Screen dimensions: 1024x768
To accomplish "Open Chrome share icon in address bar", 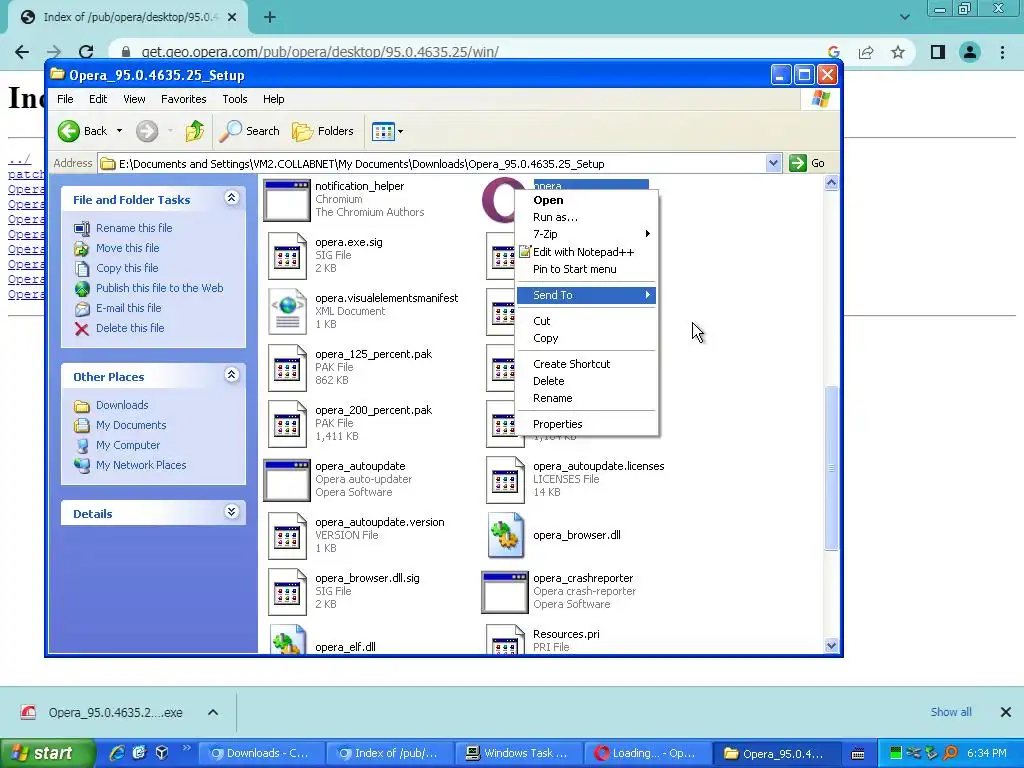I will tap(866, 52).
